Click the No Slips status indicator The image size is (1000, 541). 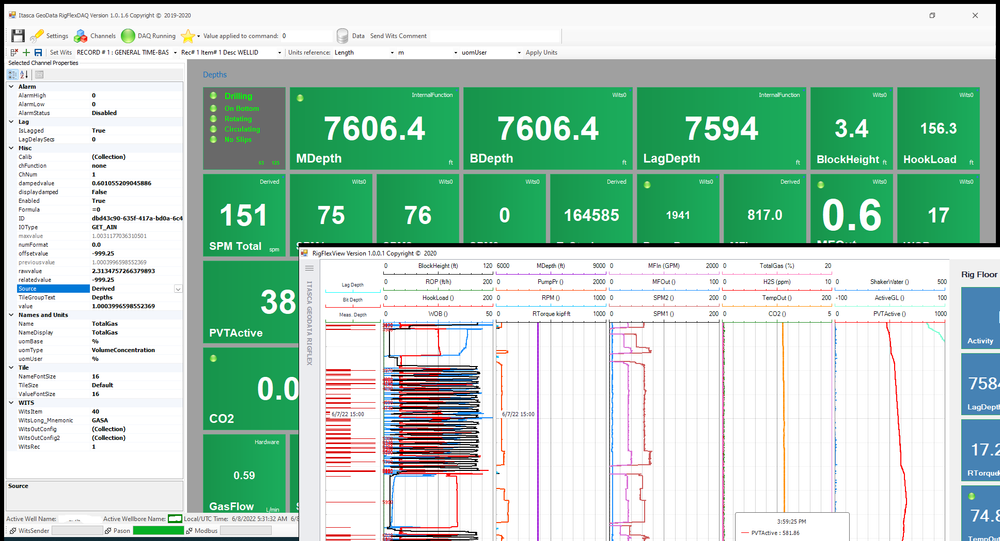coord(213,139)
